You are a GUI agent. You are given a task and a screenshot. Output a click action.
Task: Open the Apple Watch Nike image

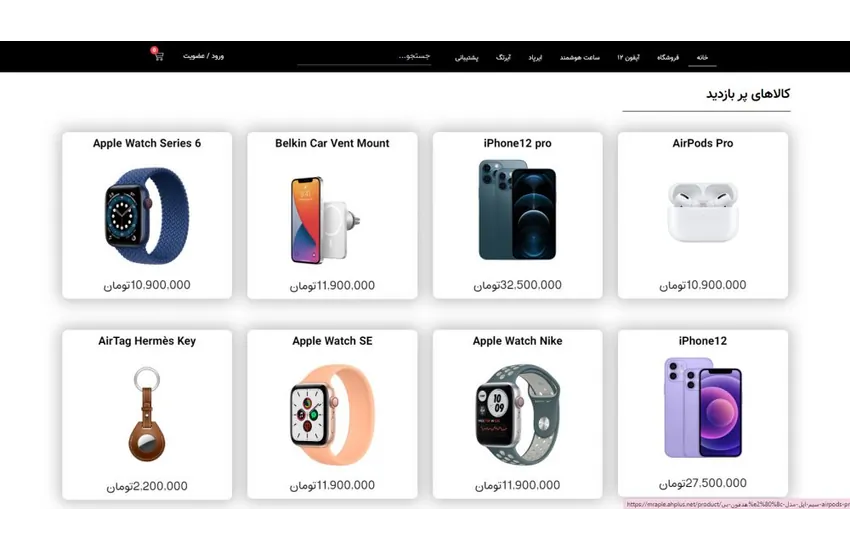[x=517, y=415]
